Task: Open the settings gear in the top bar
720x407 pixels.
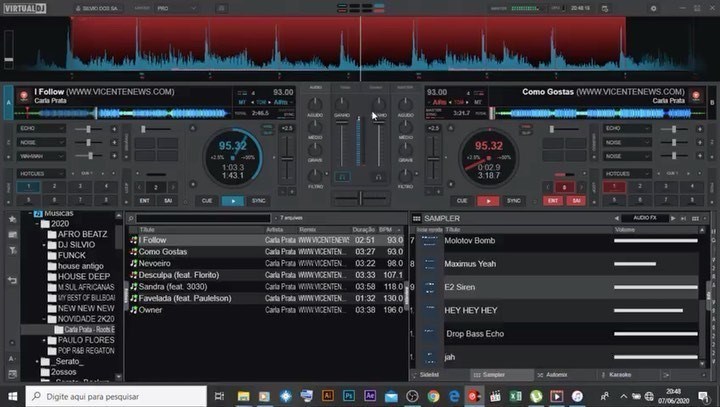Action: coord(653,8)
